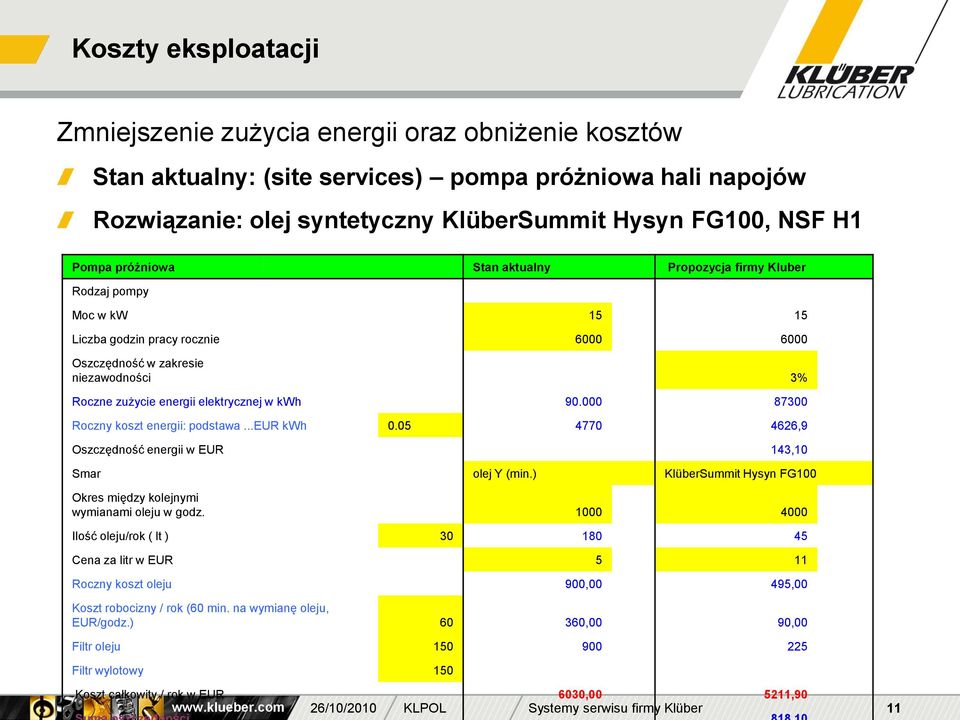Image resolution: width=960 pixels, height=720 pixels.
Task: Select the yellow labor rate cell 60
Action: click(x=420, y=615)
